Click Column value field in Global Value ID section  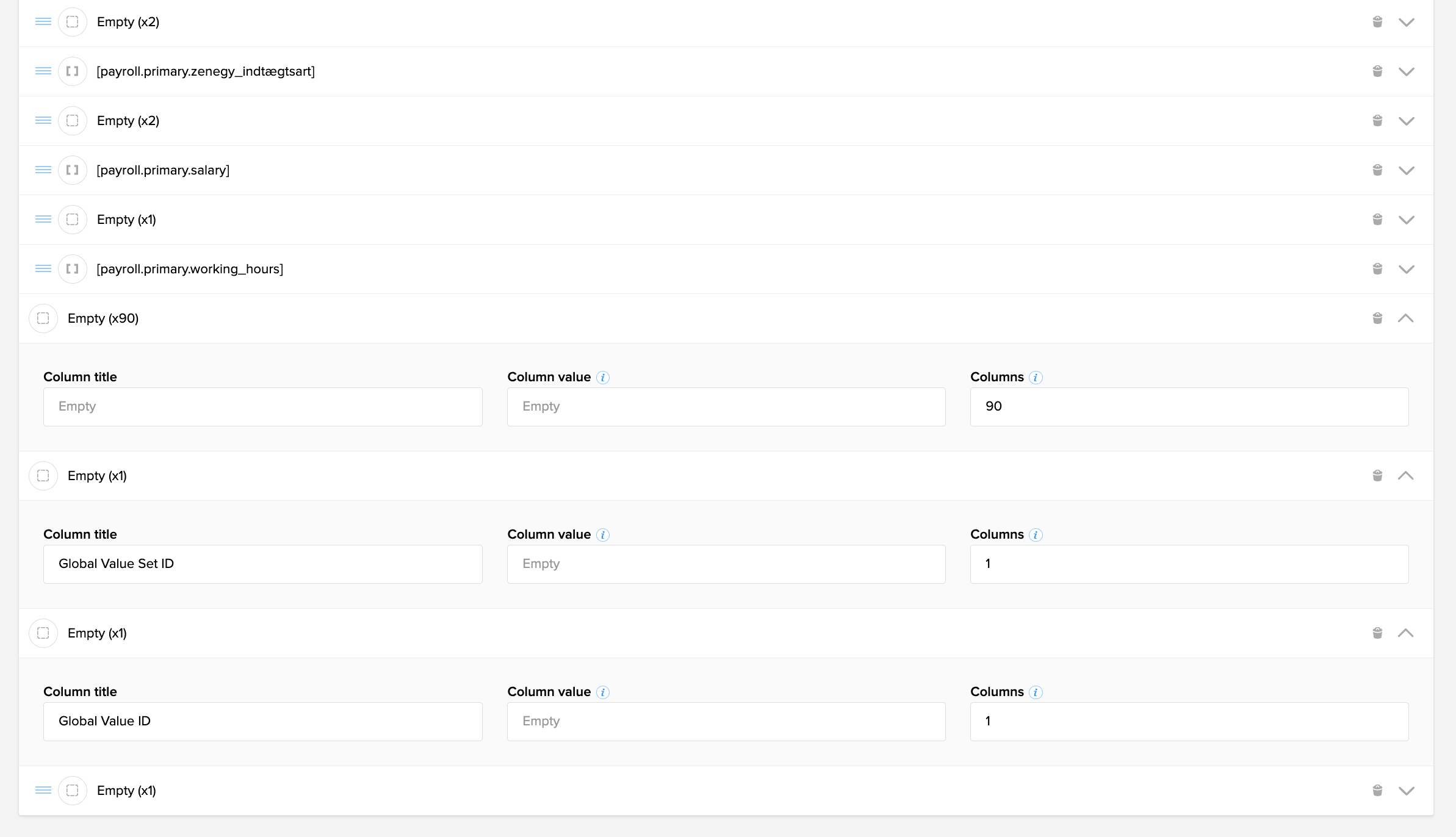click(726, 722)
